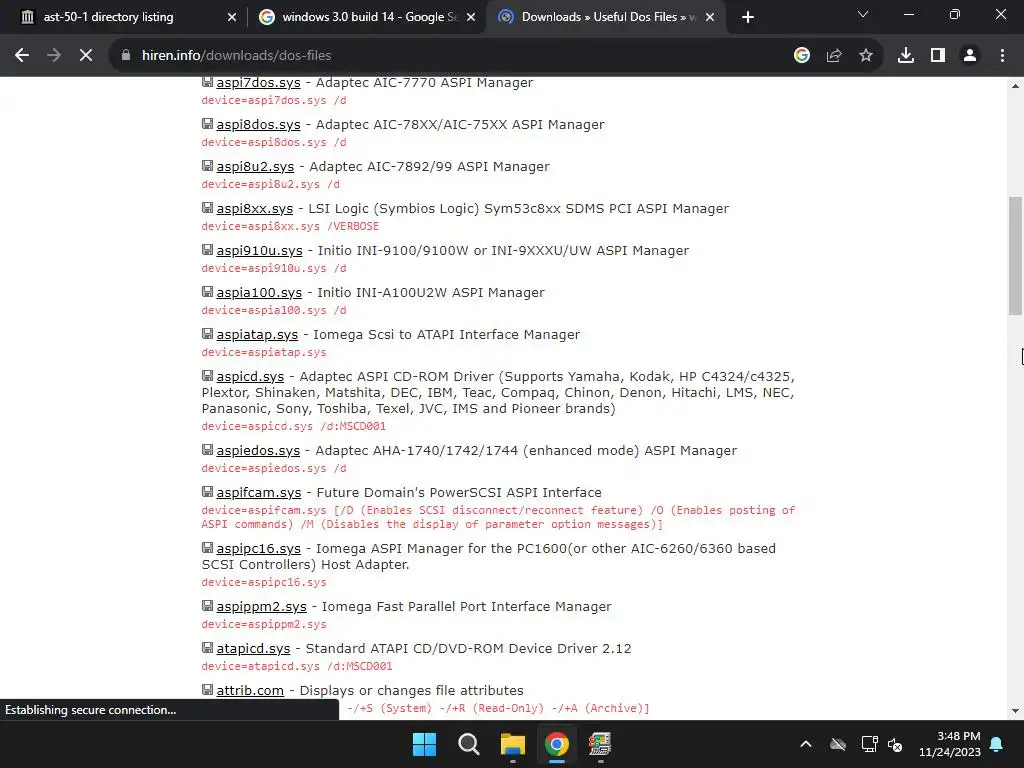Click the floppy icon beside aspi7dos.sys
Viewport: 1024px width, 768px height.
pyautogui.click(x=207, y=82)
